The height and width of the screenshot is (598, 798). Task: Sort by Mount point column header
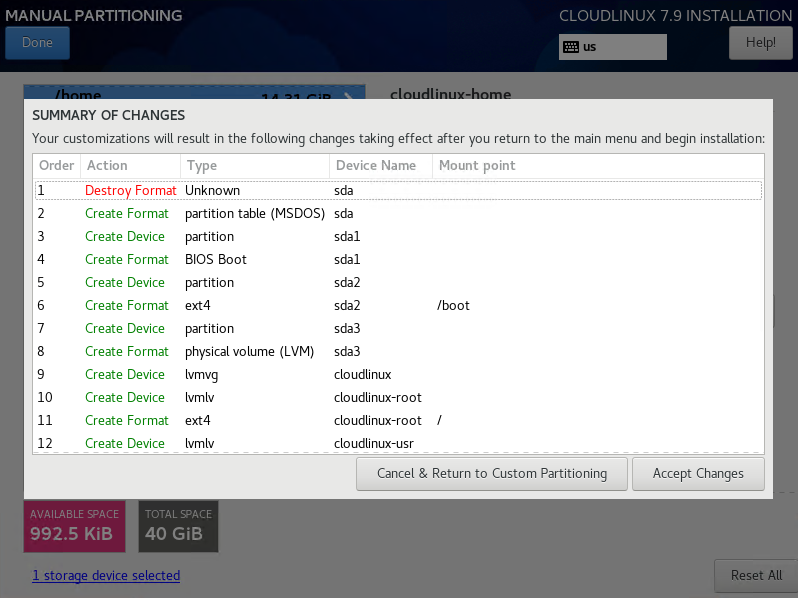pyautogui.click(x=598, y=166)
